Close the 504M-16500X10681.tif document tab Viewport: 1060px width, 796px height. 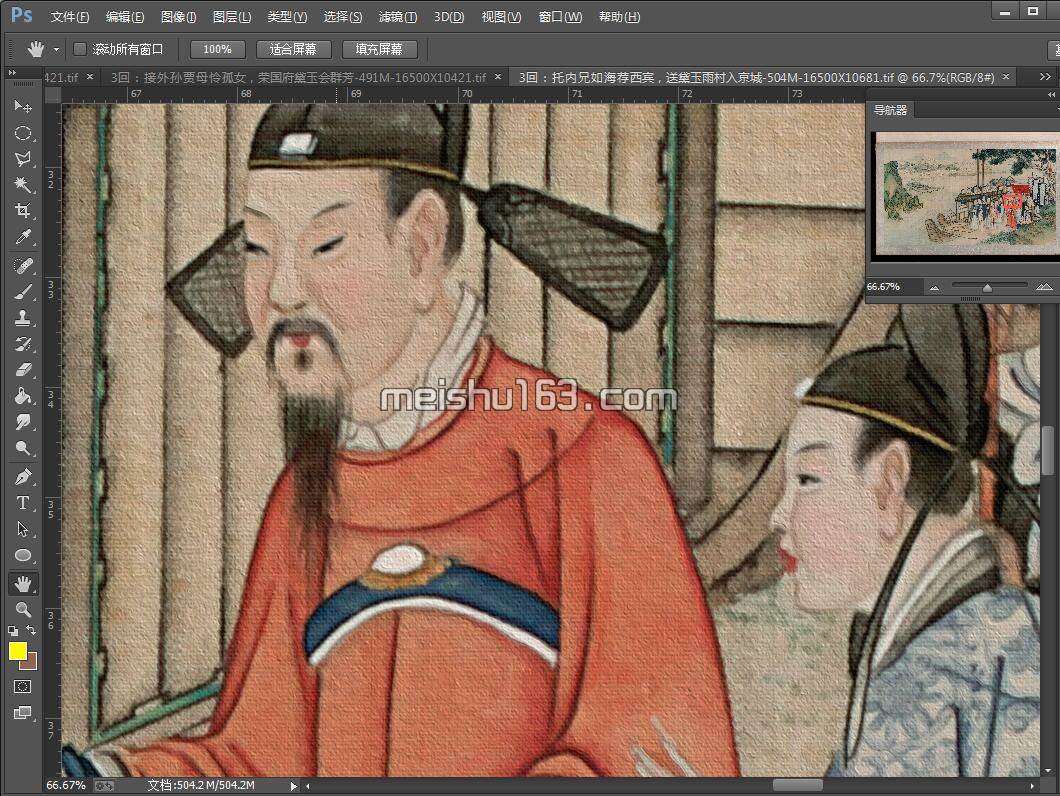[x=1006, y=77]
